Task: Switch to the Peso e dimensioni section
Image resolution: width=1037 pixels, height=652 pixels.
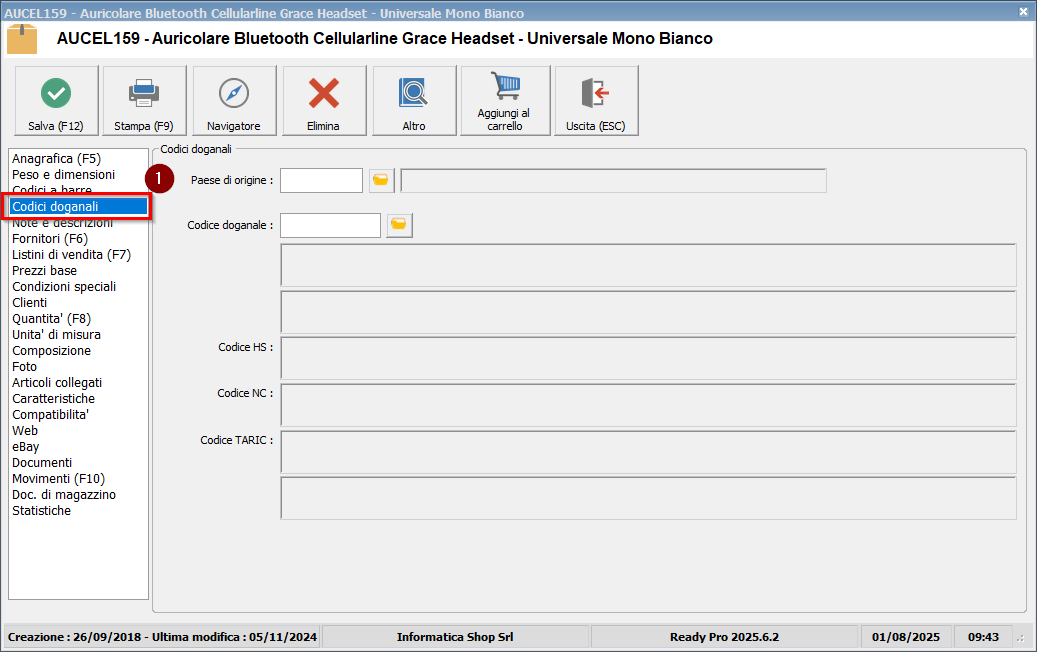Action: click(x=63, y=175)
